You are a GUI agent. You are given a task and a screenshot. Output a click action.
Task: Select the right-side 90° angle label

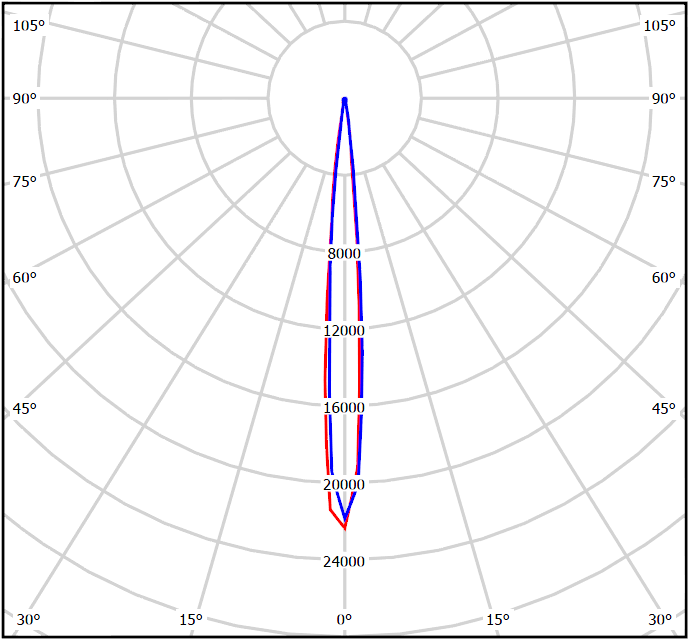tap(663, 98)
